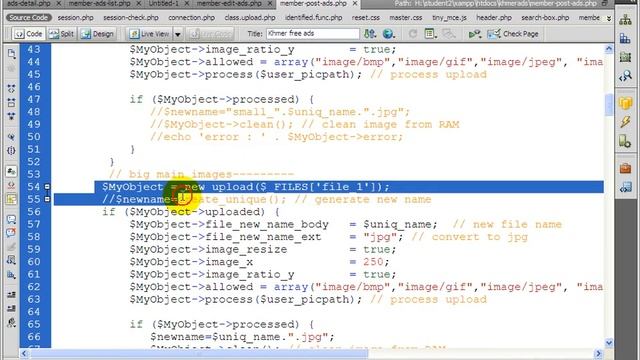Open the Files panel briefcase icon
Image resolution: width=640 pixels, height=360 pixels.
[625, 168]
